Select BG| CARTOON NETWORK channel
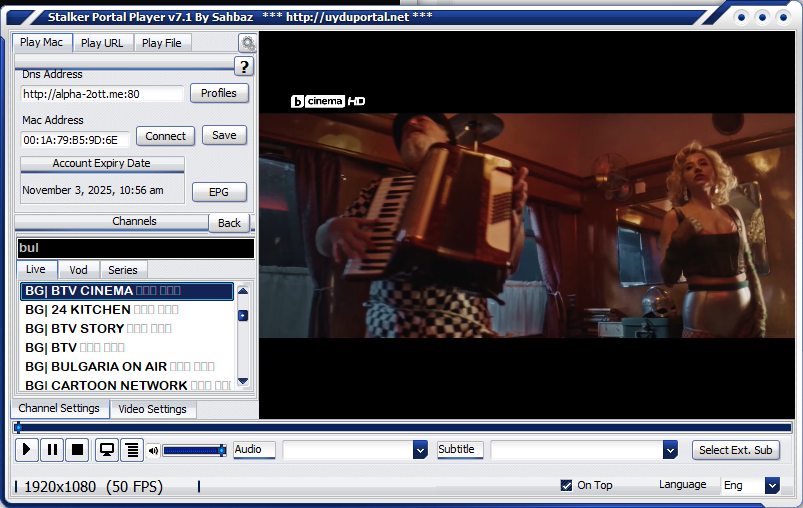The image size is (803, 508). (127, 385)
